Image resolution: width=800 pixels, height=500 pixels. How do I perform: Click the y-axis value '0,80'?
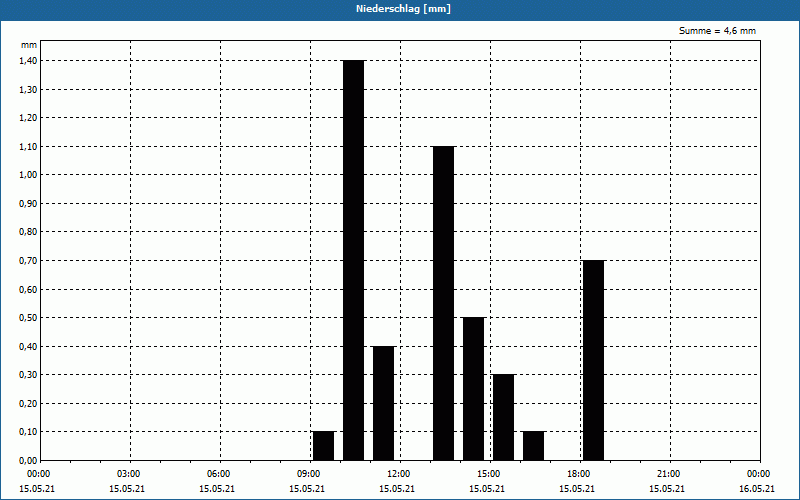coord(29,232)
